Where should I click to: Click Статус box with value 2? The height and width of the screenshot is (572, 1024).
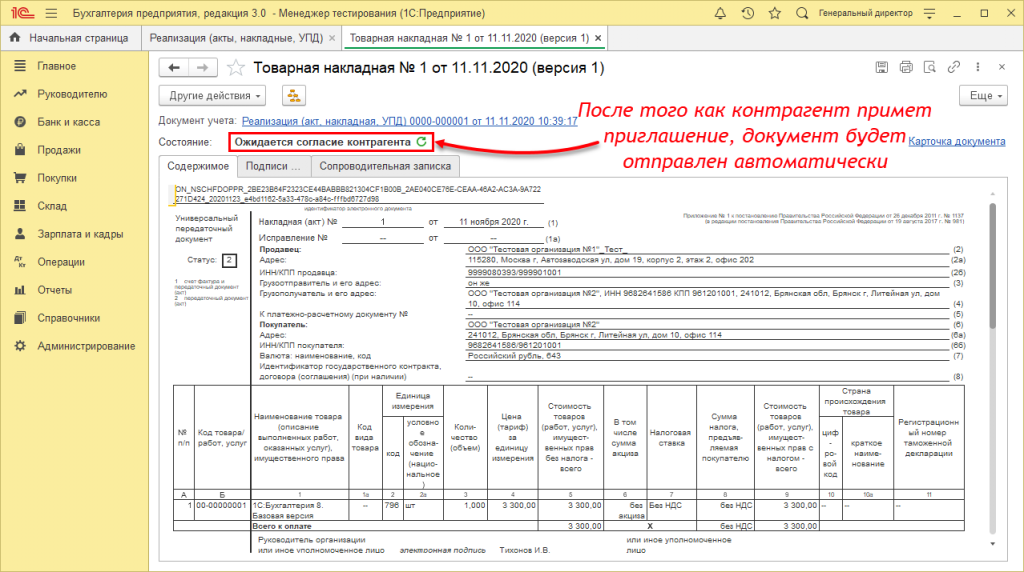point(229,260)
